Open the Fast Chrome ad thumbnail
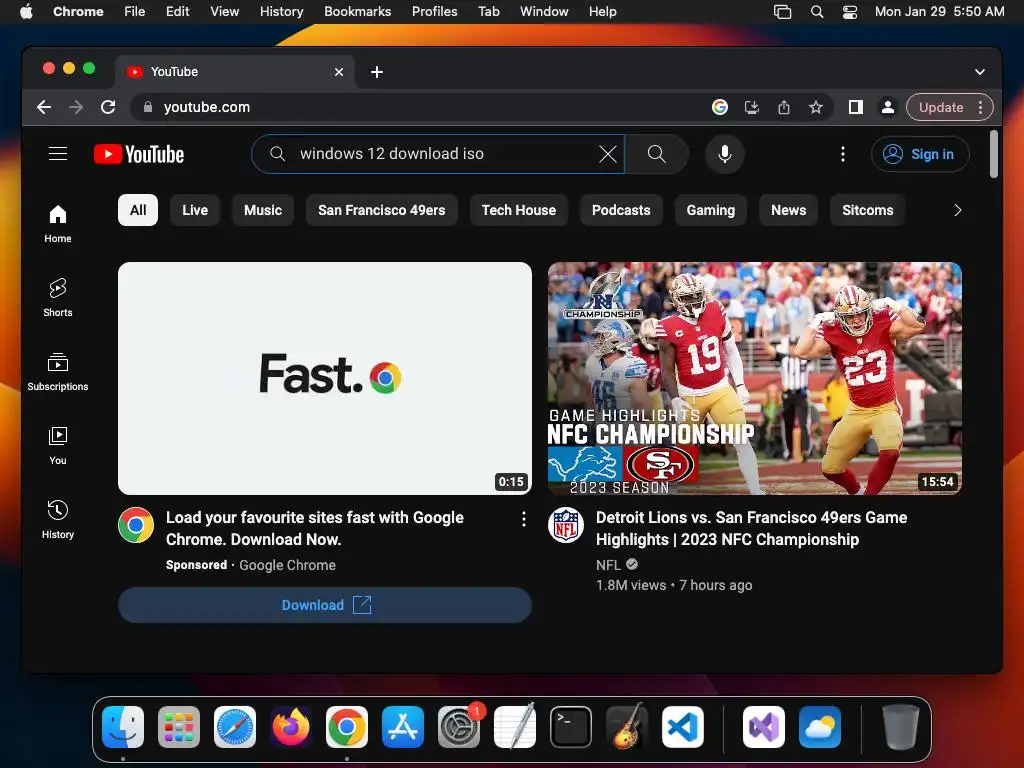Viewport: 1024px width, 768px height. pyautogui.click(x=325, y=378)
